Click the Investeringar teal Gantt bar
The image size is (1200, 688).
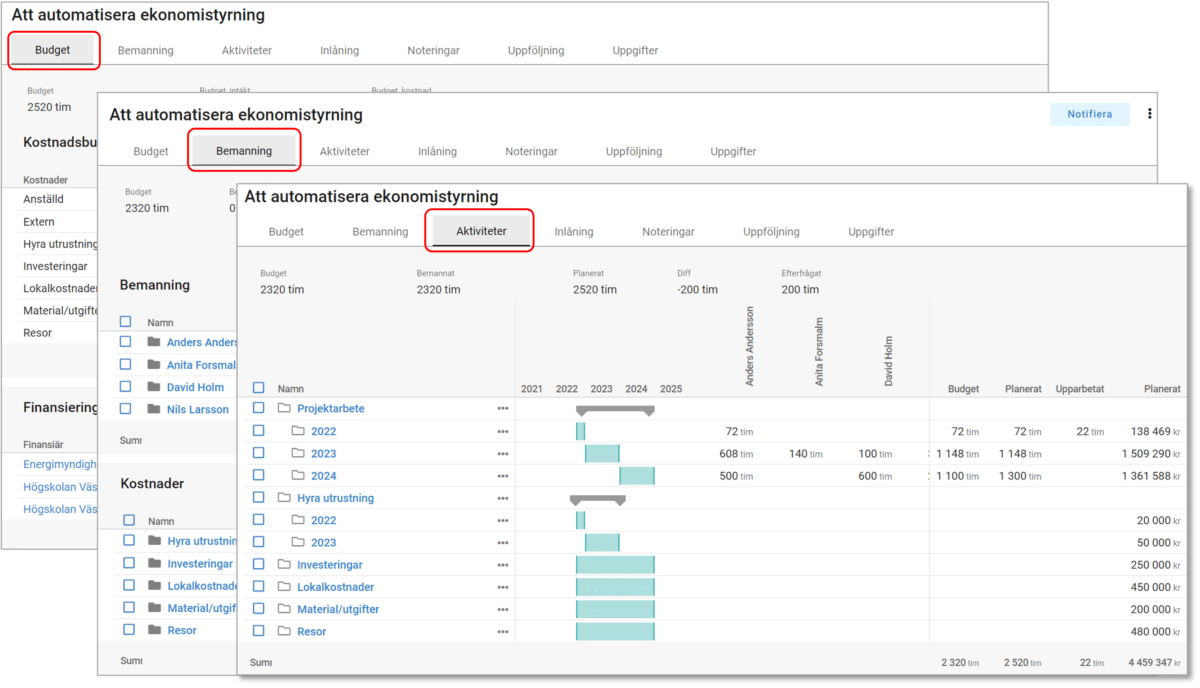click(615, 565)
